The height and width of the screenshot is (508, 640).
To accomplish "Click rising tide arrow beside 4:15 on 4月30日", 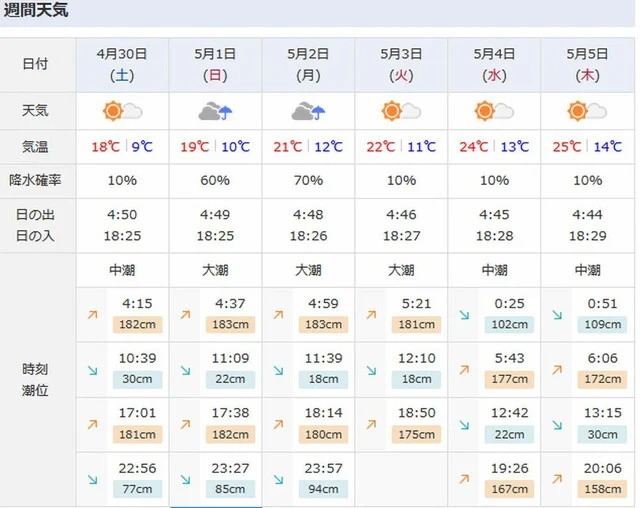I will click(x=93, y=315).
